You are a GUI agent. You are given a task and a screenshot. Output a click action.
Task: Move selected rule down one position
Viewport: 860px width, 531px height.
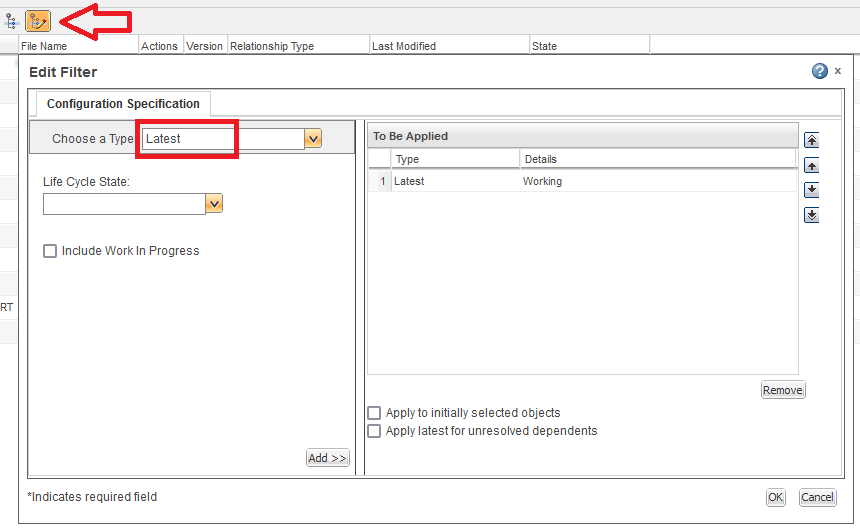(x=812, y=190)
